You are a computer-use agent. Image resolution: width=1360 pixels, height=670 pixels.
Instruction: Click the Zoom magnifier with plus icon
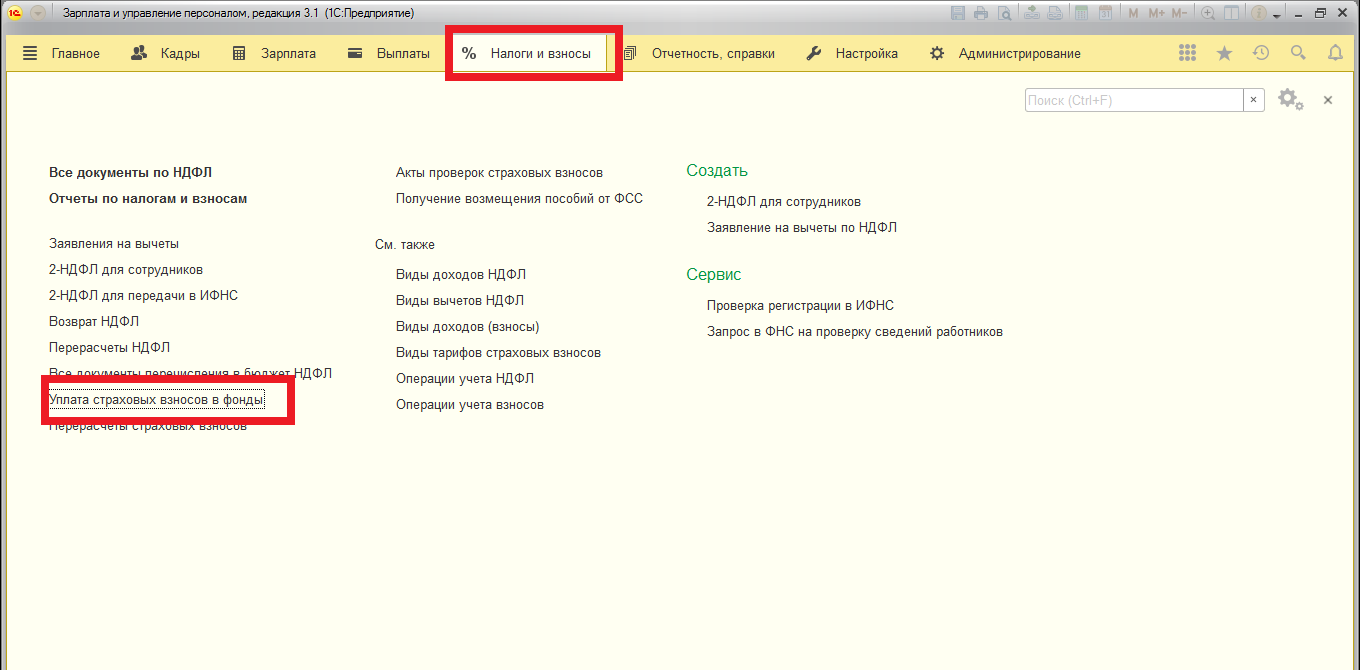1208,13
